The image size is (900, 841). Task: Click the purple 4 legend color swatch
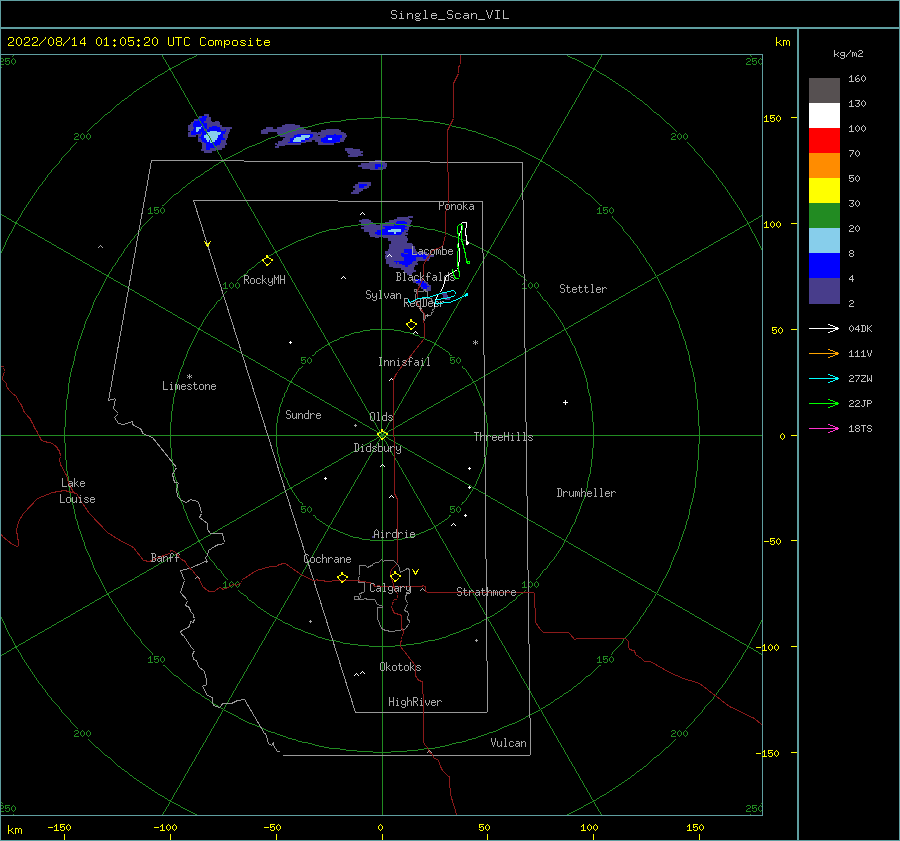[824, 291]
